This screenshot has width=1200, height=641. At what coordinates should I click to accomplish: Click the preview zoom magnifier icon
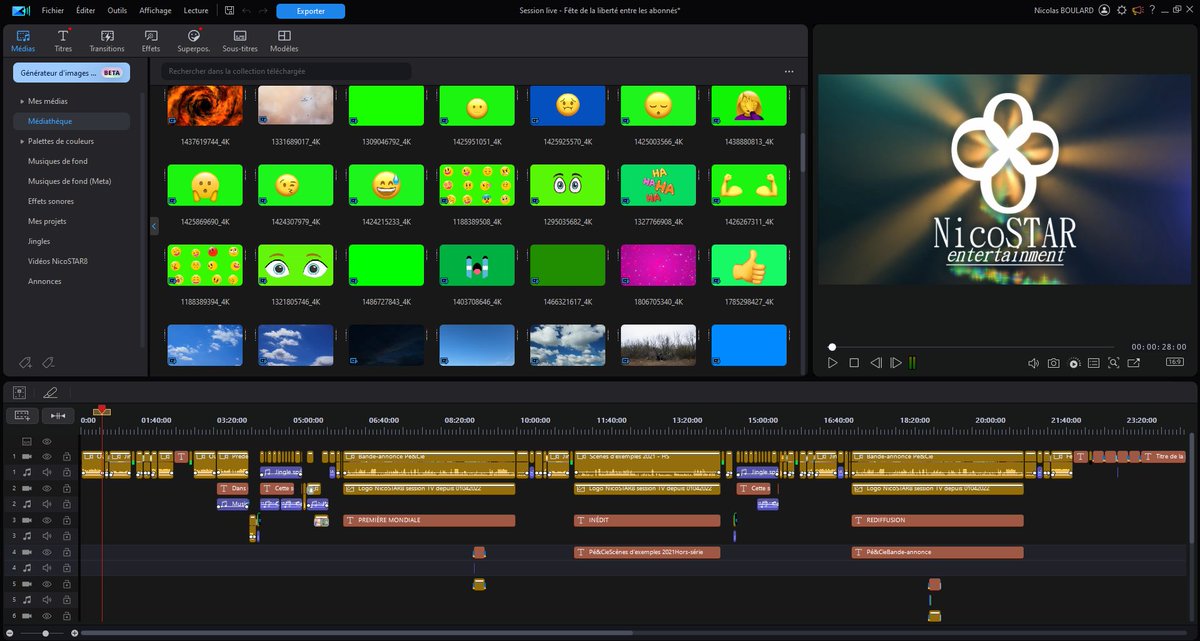1113,363
